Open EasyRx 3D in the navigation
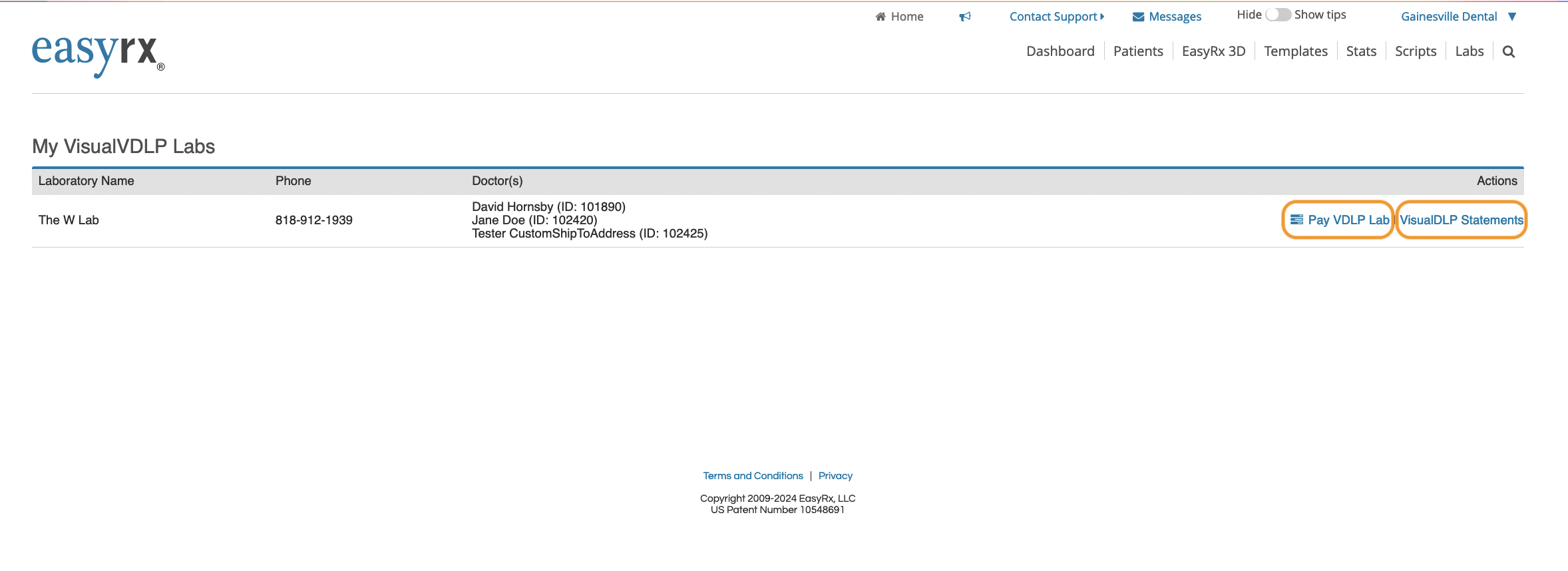The width and height of the screenshot is (1568, 571). (1213, 51)
